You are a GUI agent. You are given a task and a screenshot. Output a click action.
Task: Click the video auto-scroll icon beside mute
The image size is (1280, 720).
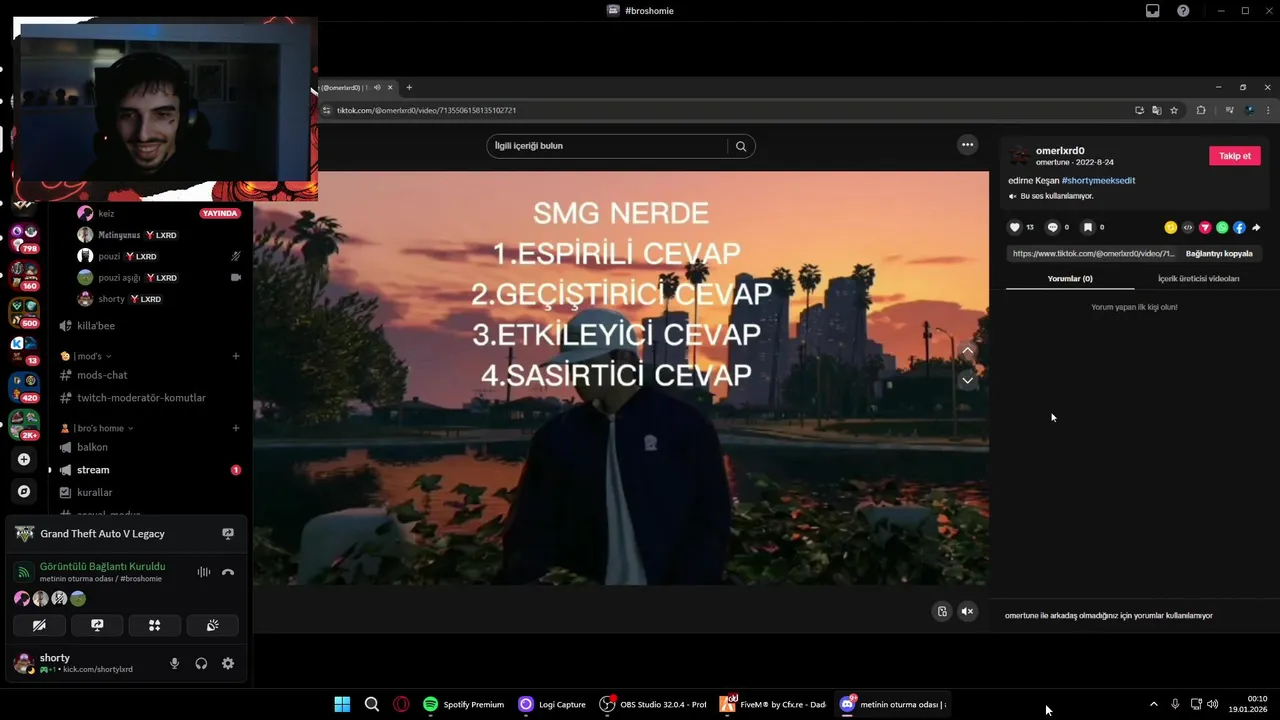(942, 611)
